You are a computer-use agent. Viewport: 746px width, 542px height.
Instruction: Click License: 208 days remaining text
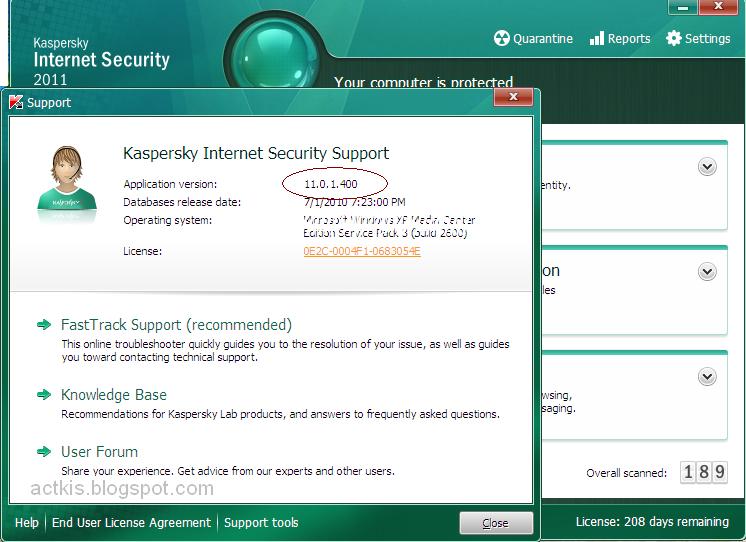pos(652,522)
